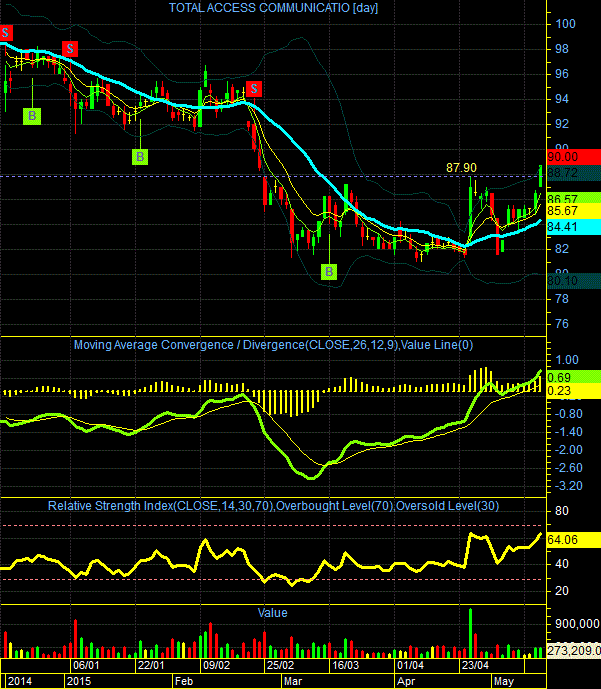Click the 23/04 date label
Screen dimensions: 601x689
[x=475, y=665]
